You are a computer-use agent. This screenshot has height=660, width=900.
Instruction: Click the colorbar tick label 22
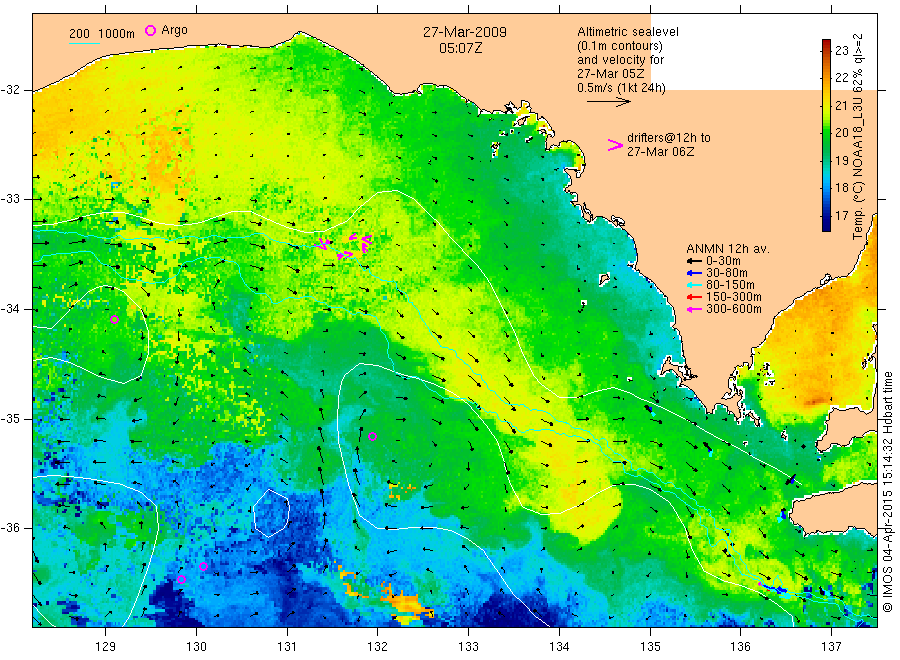coord(841,78)
